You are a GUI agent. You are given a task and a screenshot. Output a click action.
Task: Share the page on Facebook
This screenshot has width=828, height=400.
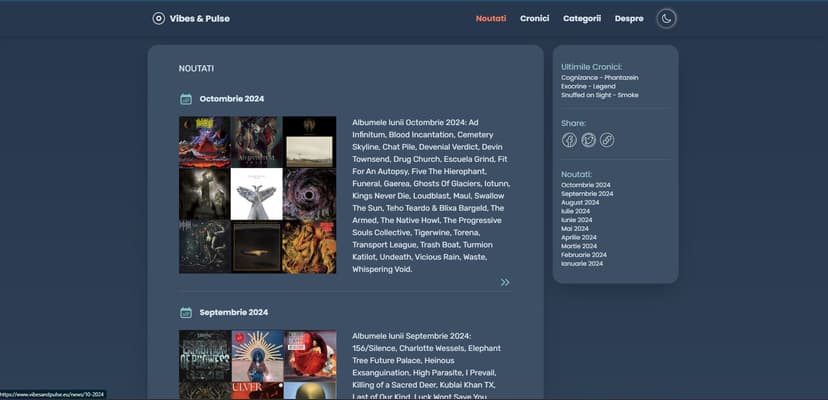click(569, 140)
